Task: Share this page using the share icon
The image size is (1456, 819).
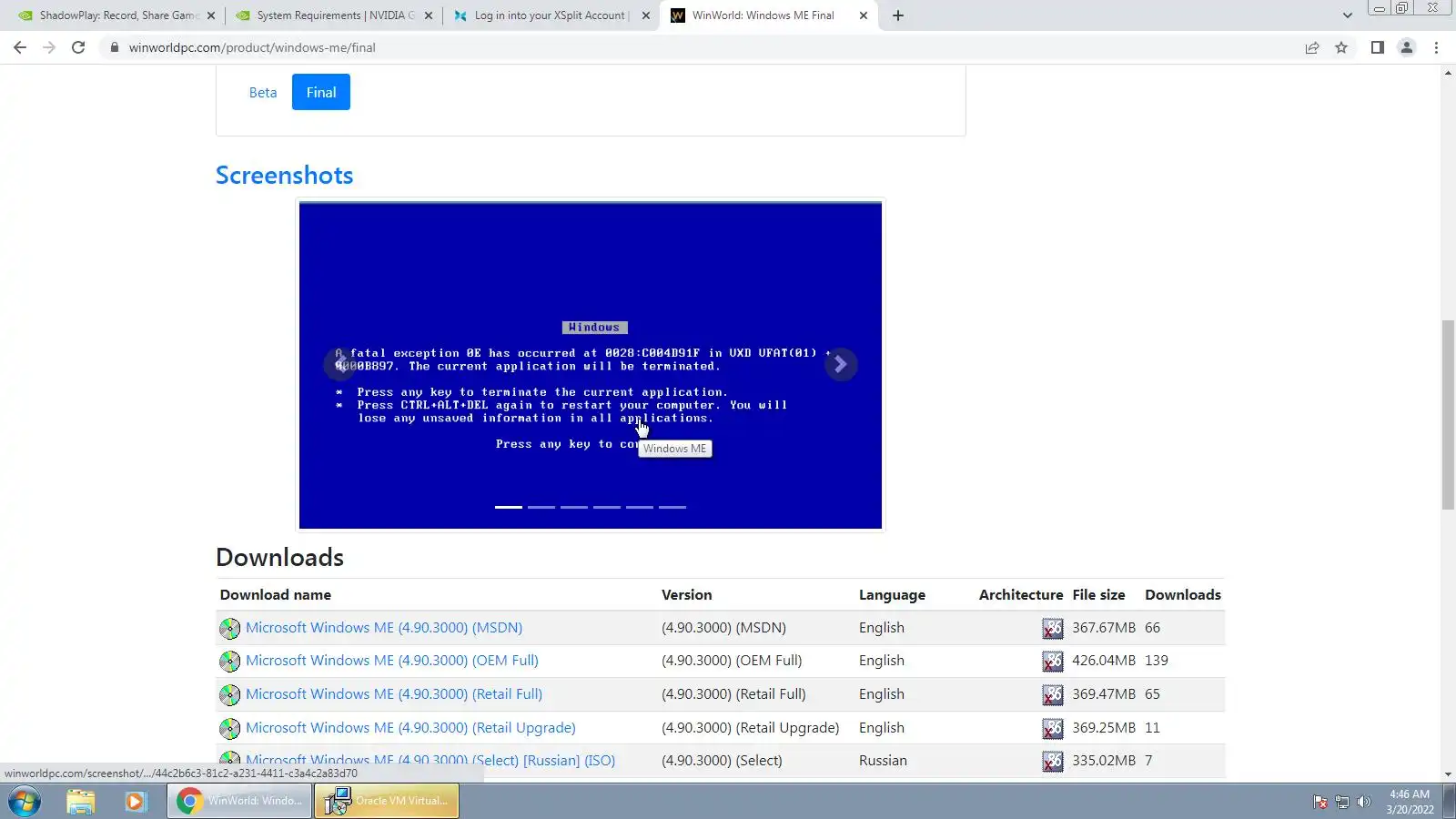Action: click(x=1312, y=47)
